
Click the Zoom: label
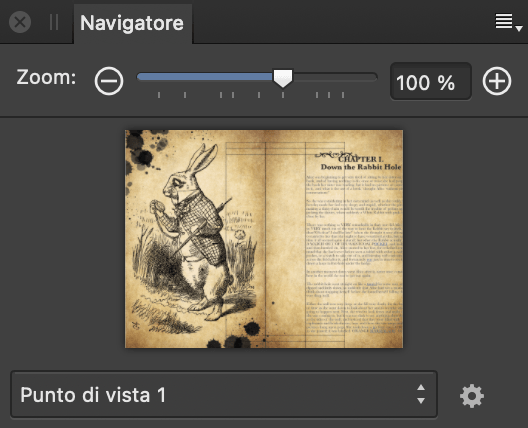pyautogui.click(x=46, y=77)
